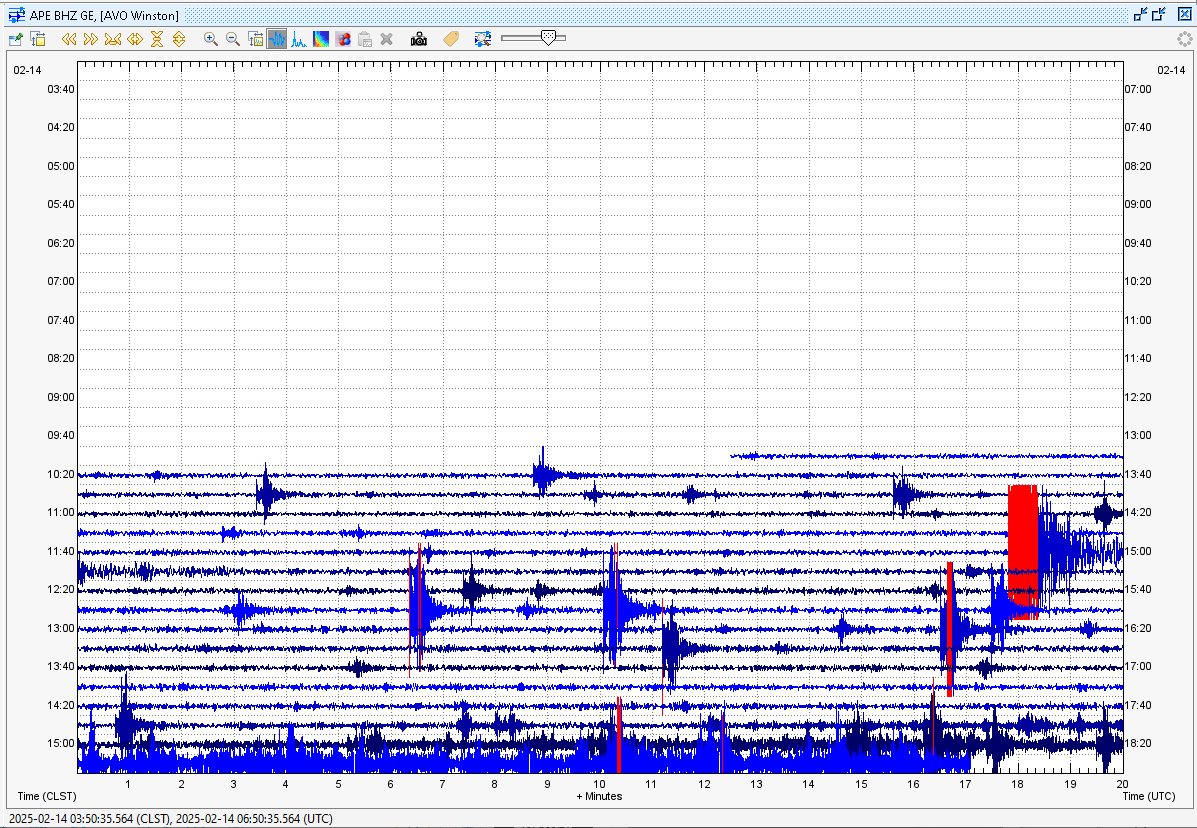Select the particle motion view
The image size is (1197, 828).
(x=343, y=39)
